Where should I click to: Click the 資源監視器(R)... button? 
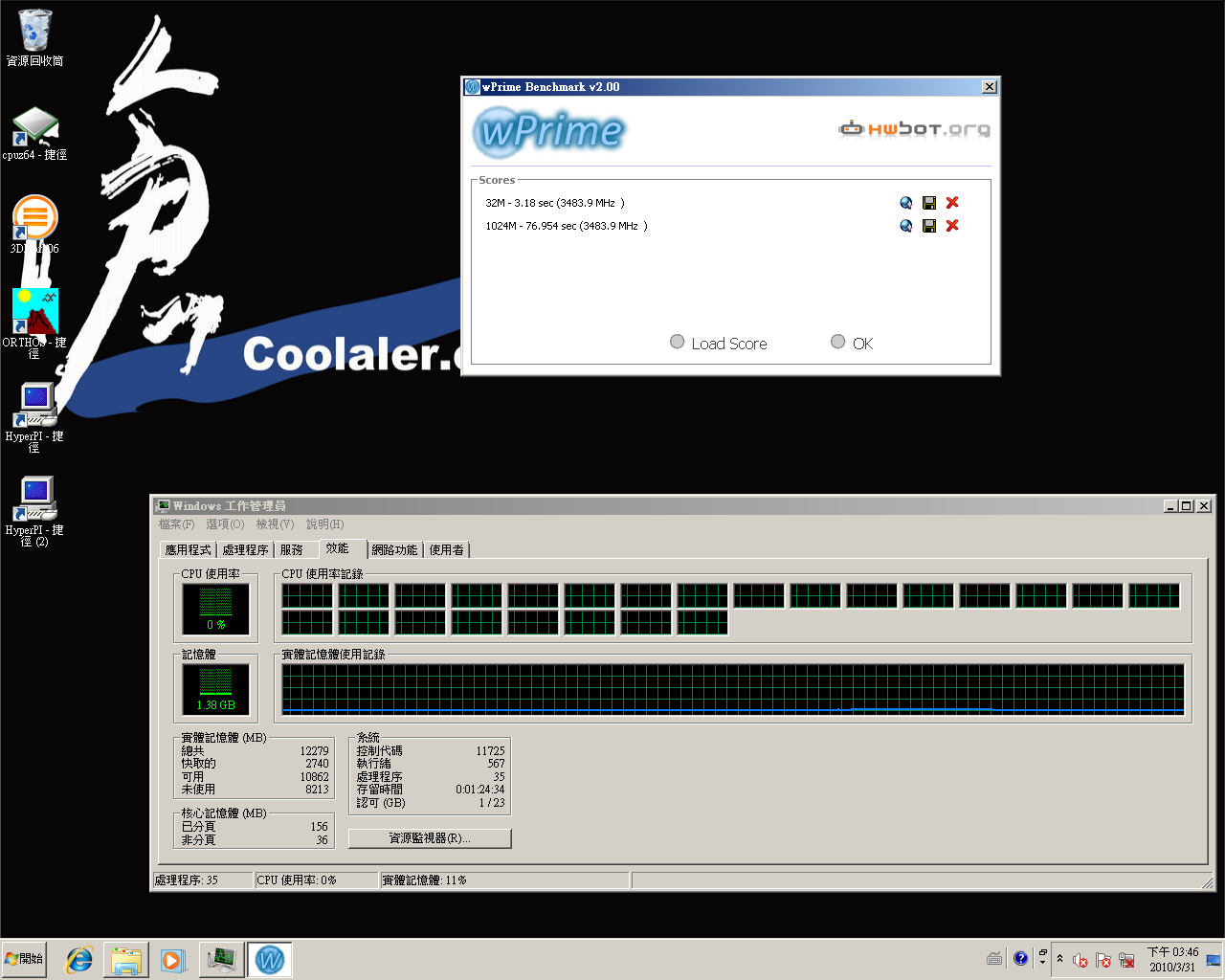430,838
